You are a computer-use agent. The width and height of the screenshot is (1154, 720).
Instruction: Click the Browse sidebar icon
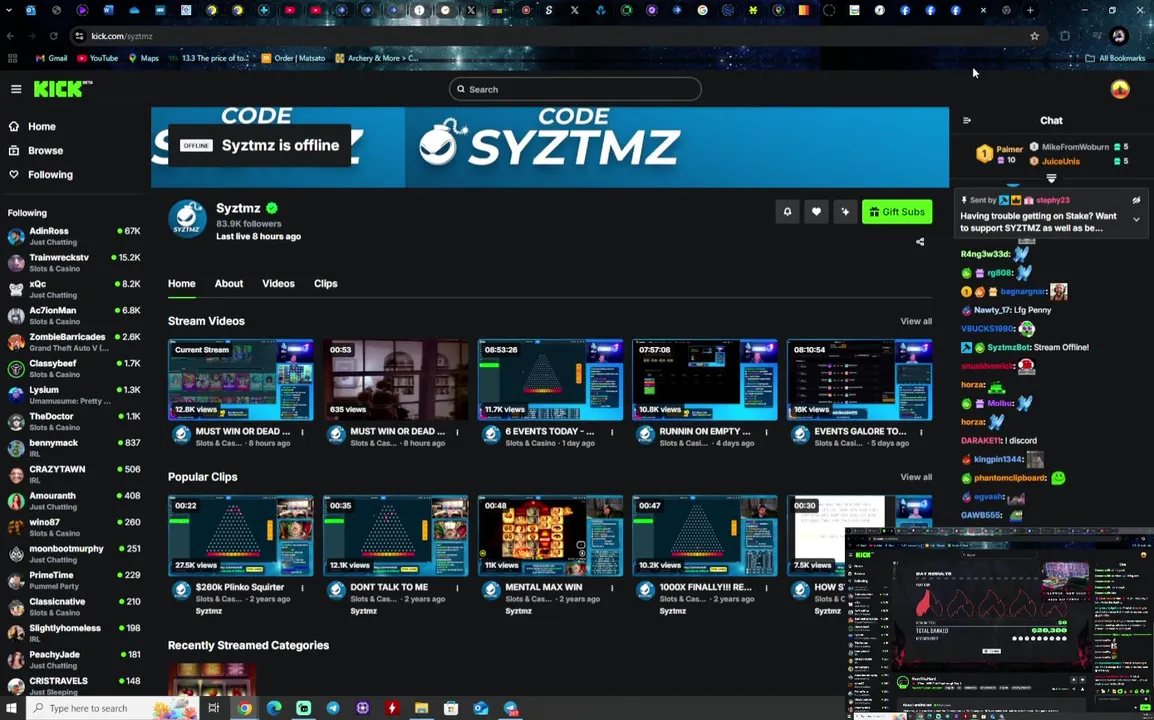pyautogui.click(x=13, y=150)
